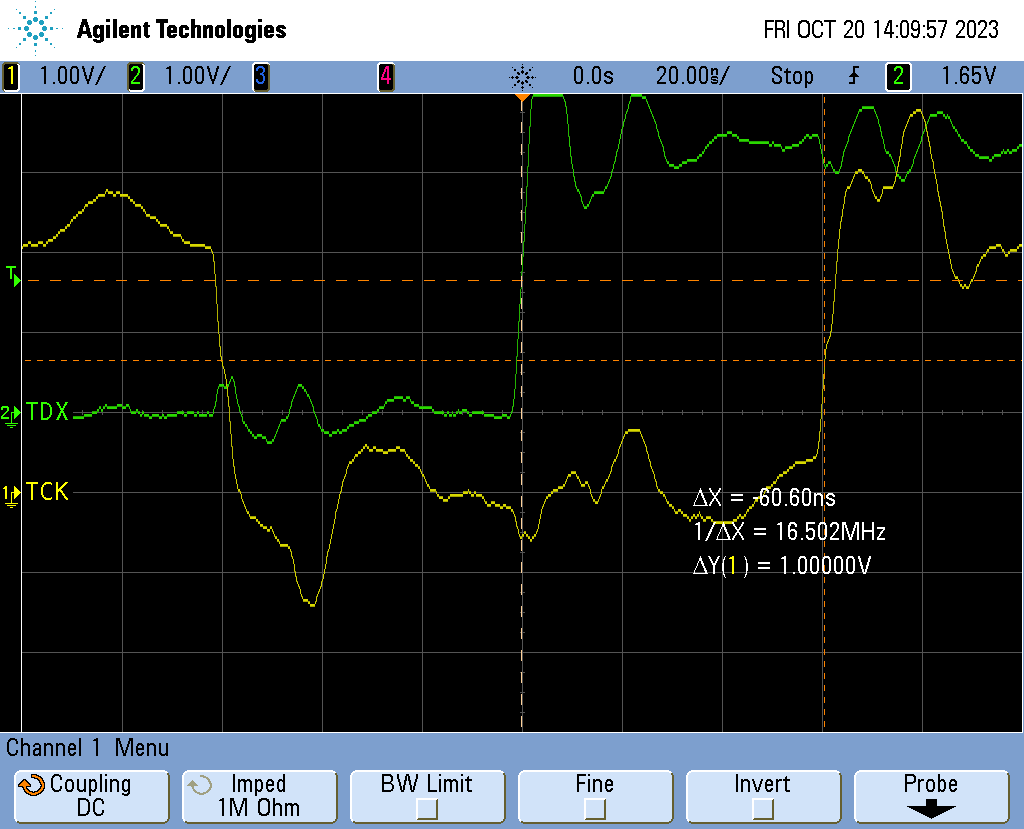Screen dimensions: 1024x829
Task: Click the Channel 1 Menu title
Action: (88, 748)
